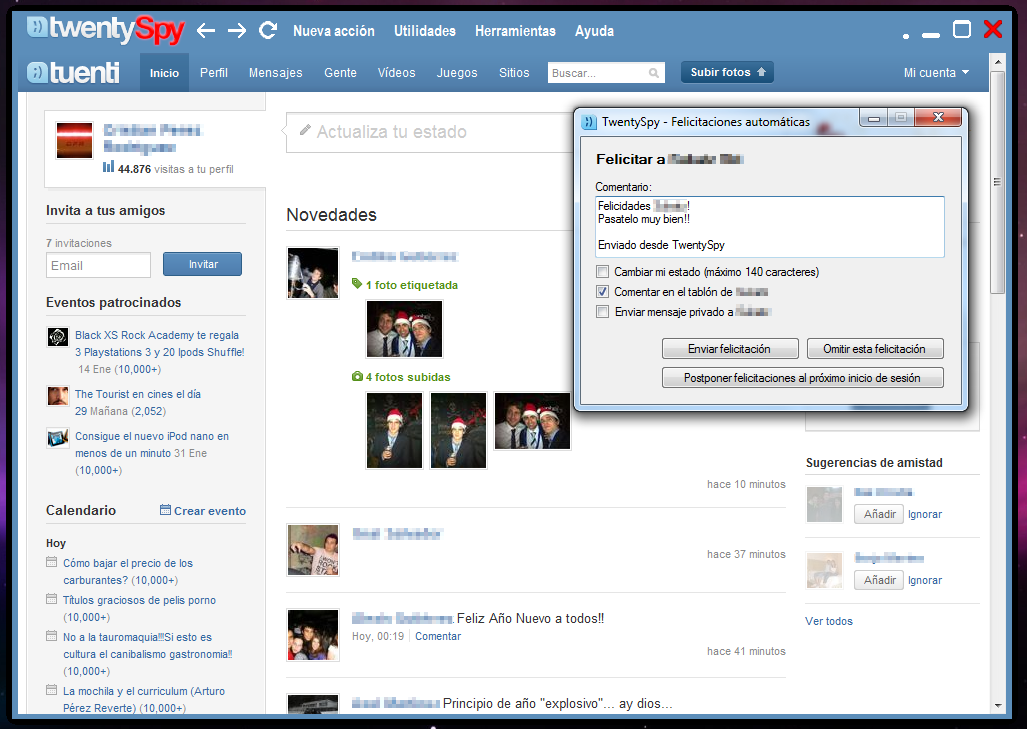Click the twentySpy logo

[x=105, y=29]
